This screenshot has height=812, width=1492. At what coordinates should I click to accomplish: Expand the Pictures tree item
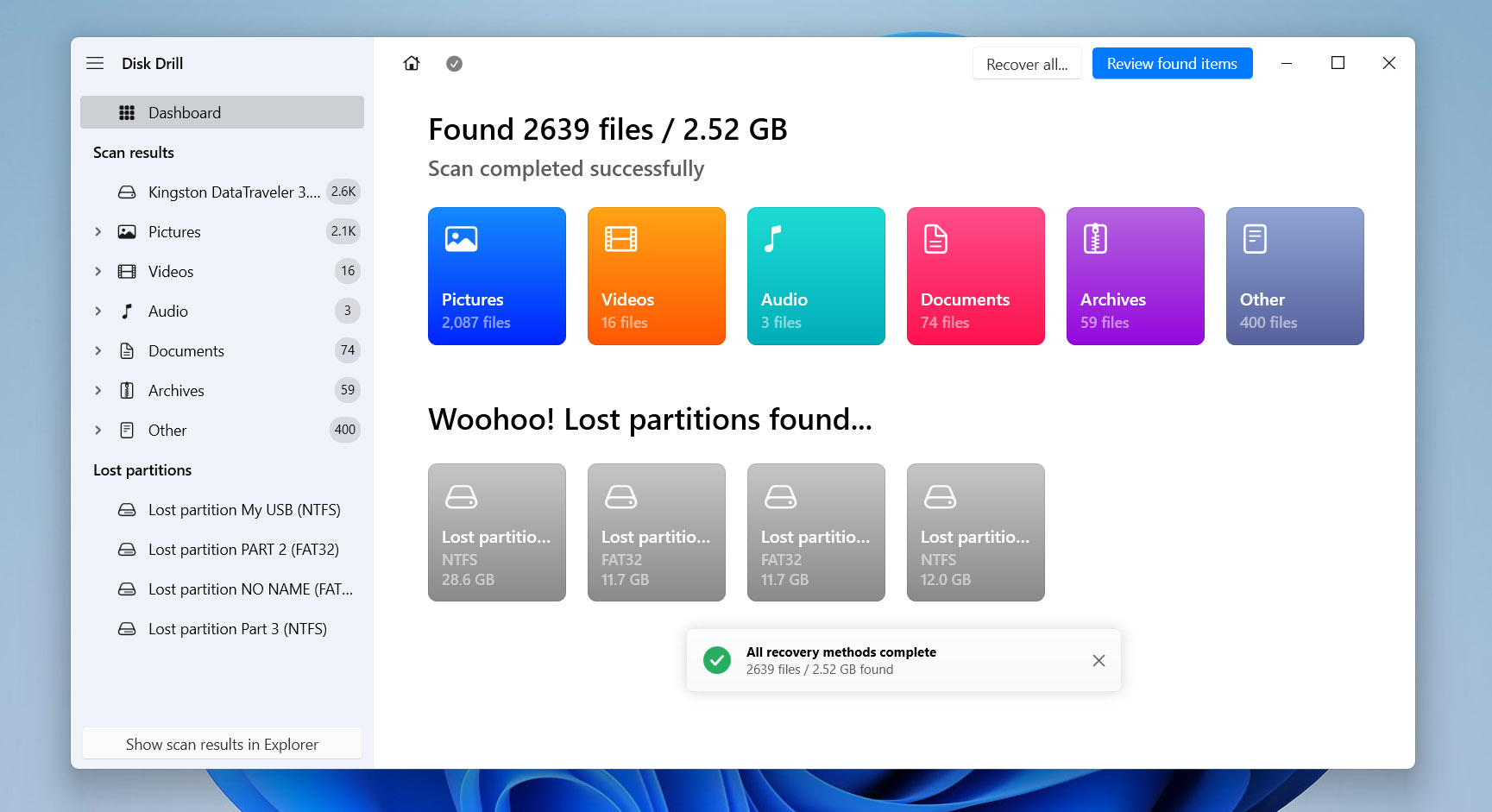(x=98, y=231)
